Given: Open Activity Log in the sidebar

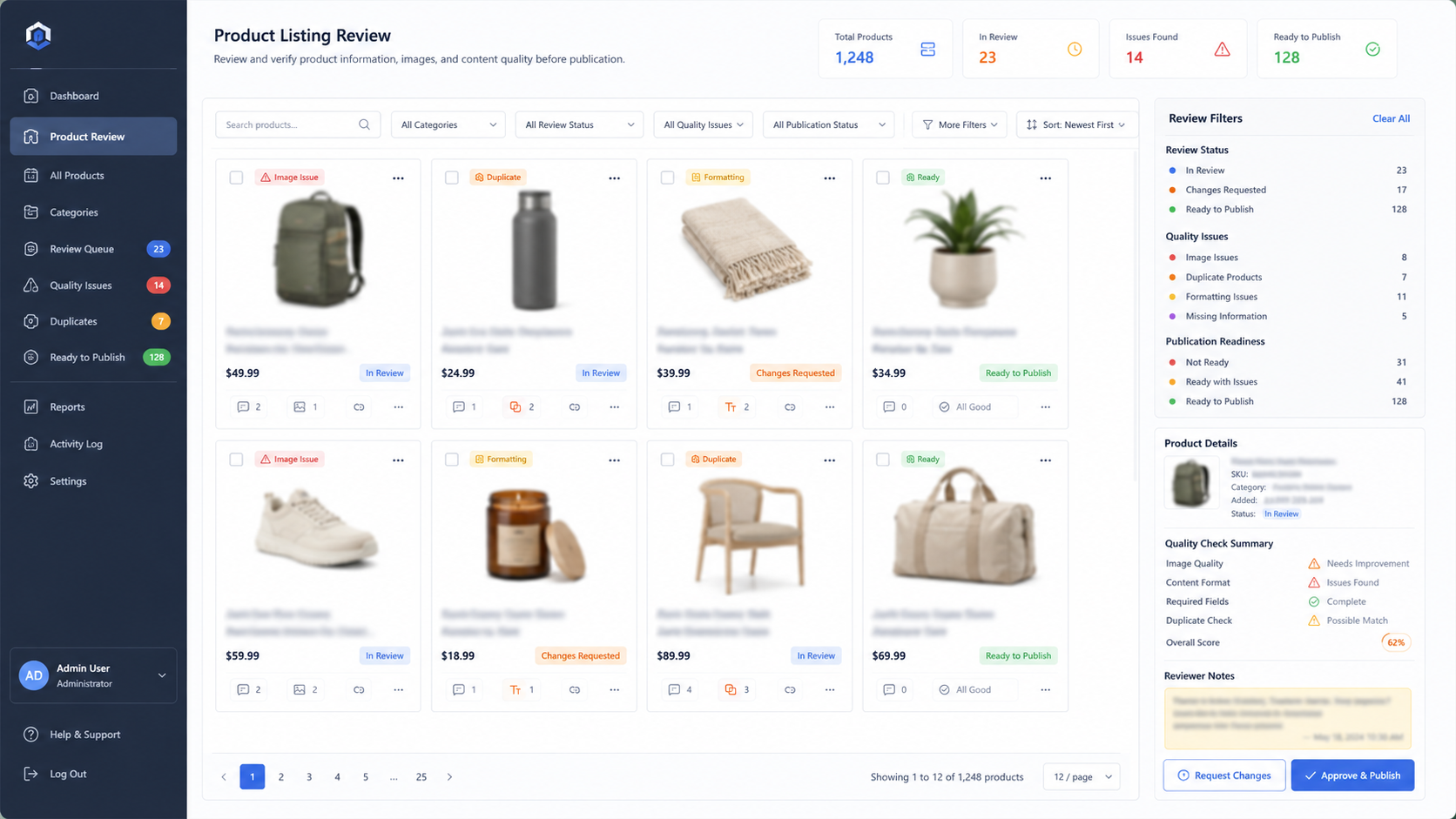Looking at the screenshot, I should click(x=93, y=444).
